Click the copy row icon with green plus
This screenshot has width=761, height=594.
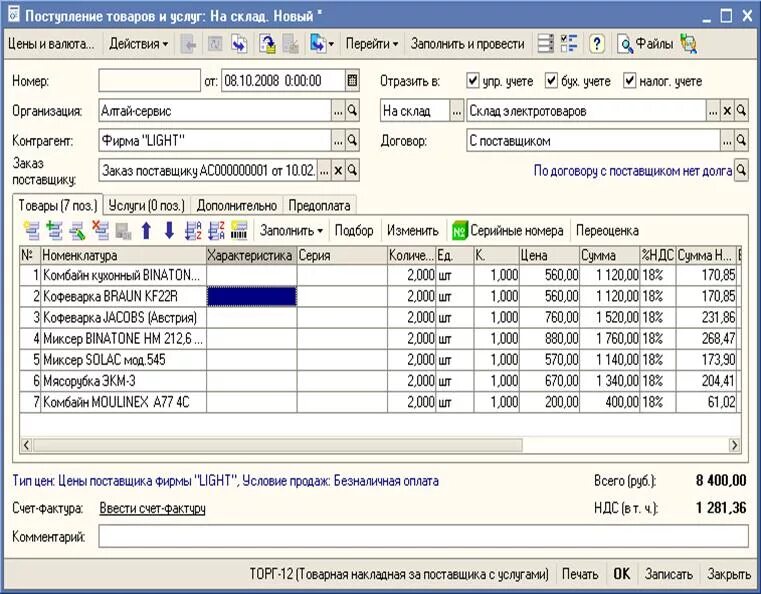pos(54,231)
